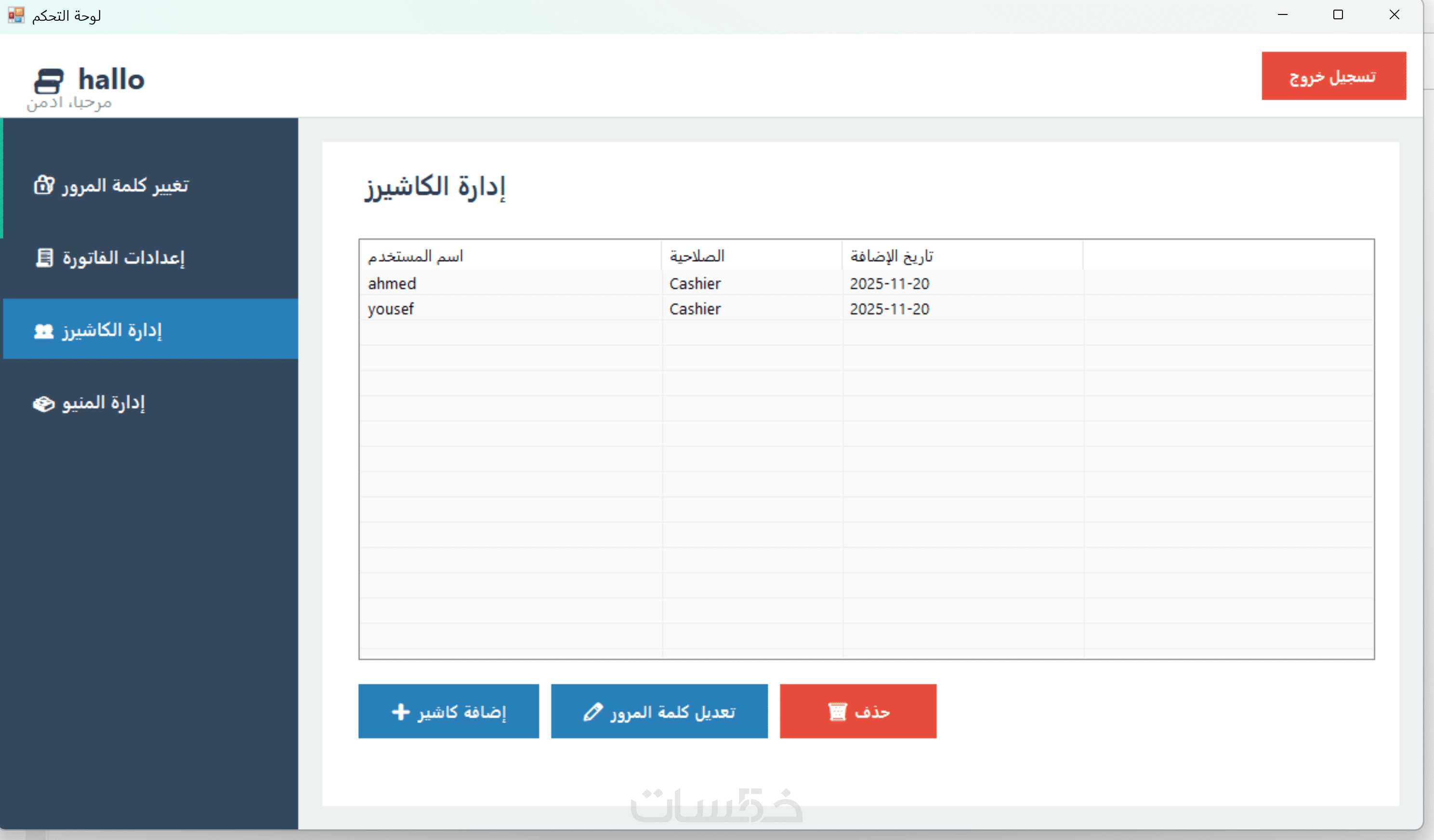The width and height of the screenshot is (1434, 840).
Task: Click the invoice icon beside إعدادات الفاتورة
Action: coord(44,258)
